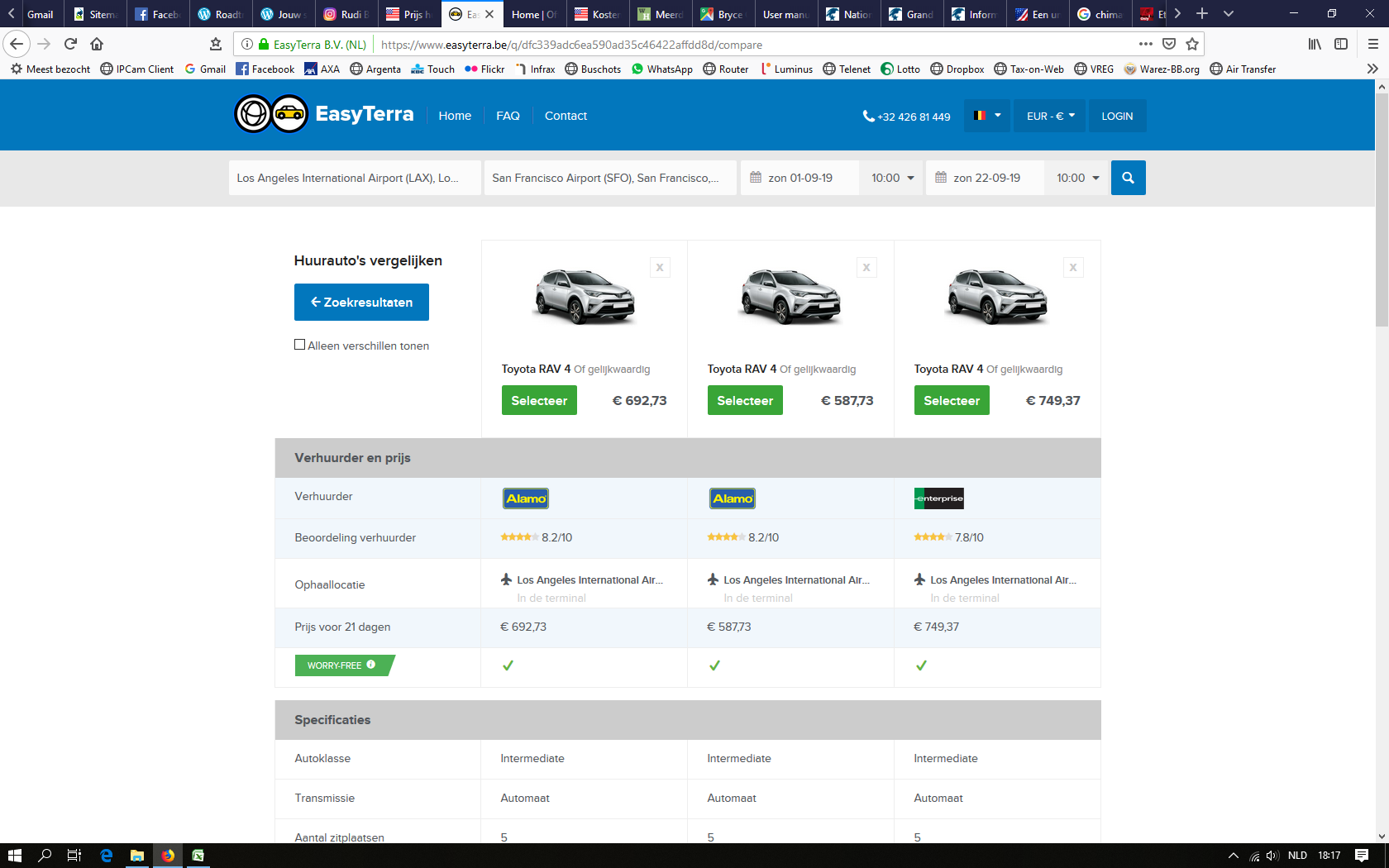Open the FAQ menu item

(x=508, y=116)
